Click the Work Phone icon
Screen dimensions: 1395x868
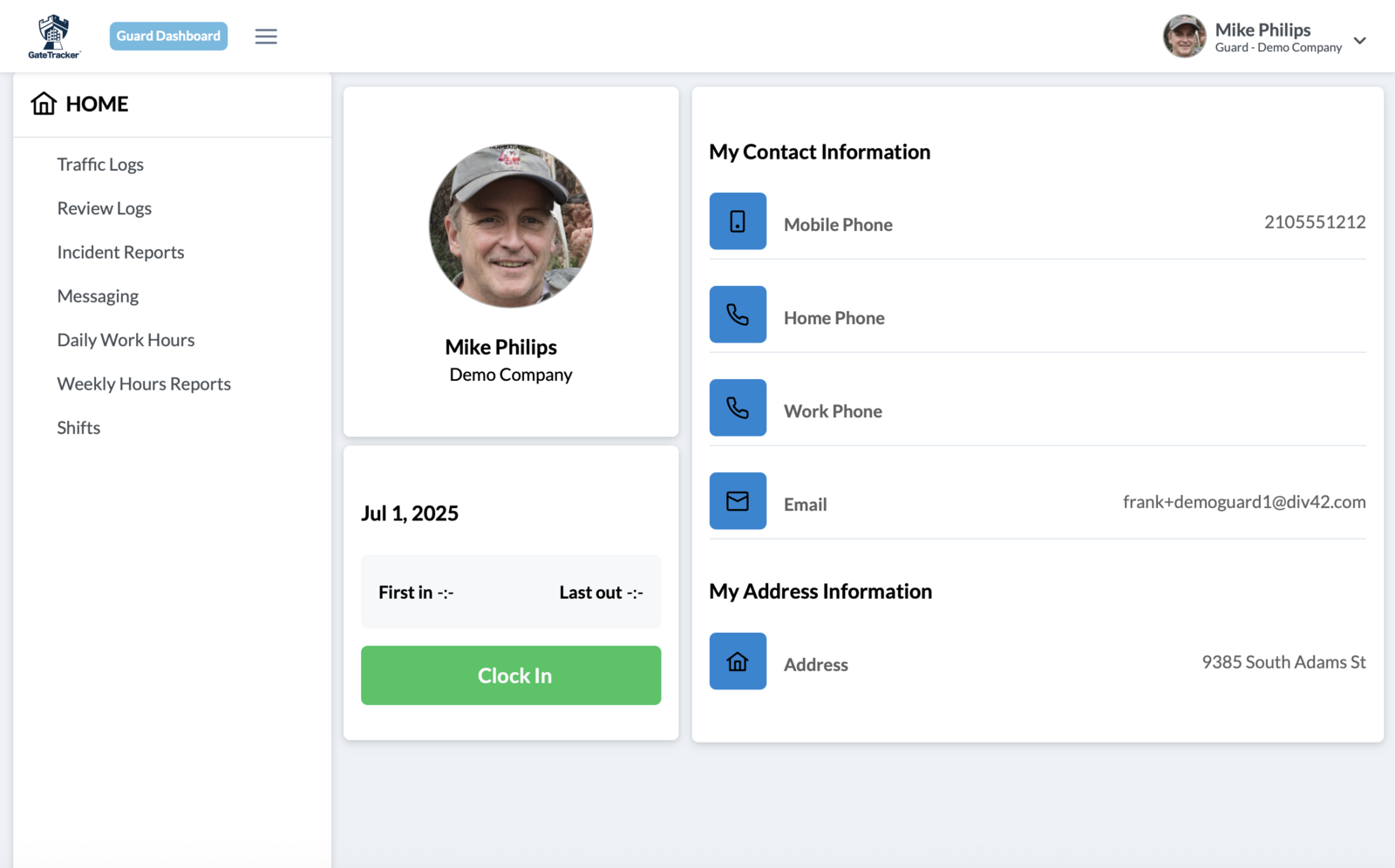pos(738,408)
